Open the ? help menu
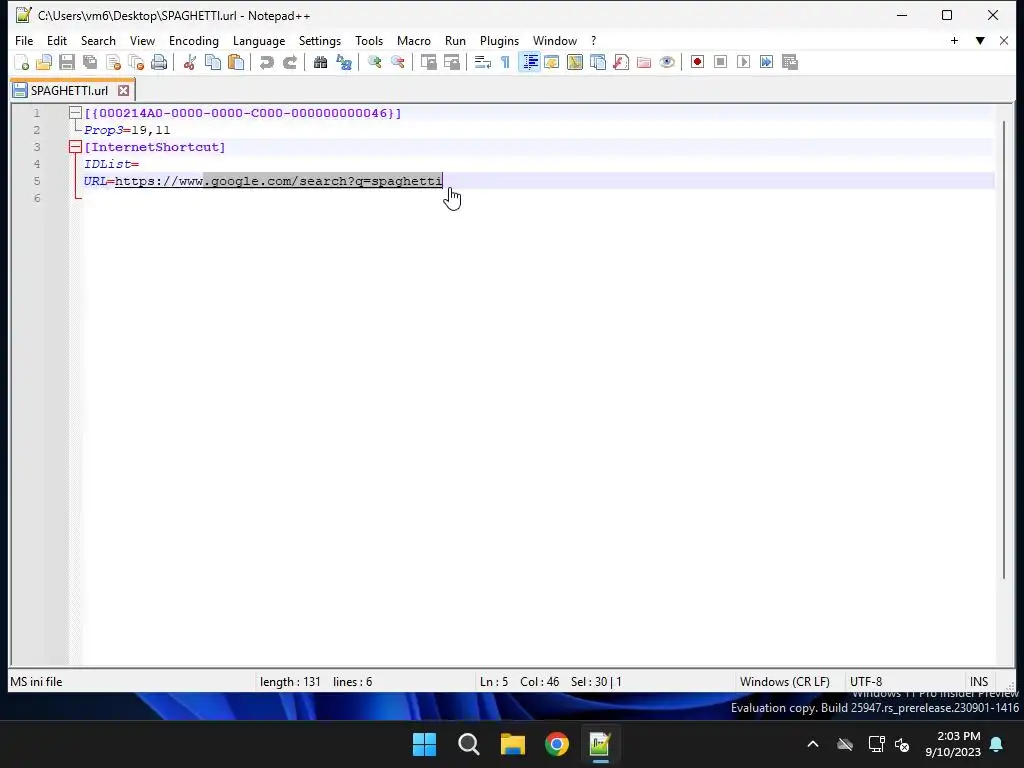This screenshot has width=1024, height=768. (x=594, y=40)
